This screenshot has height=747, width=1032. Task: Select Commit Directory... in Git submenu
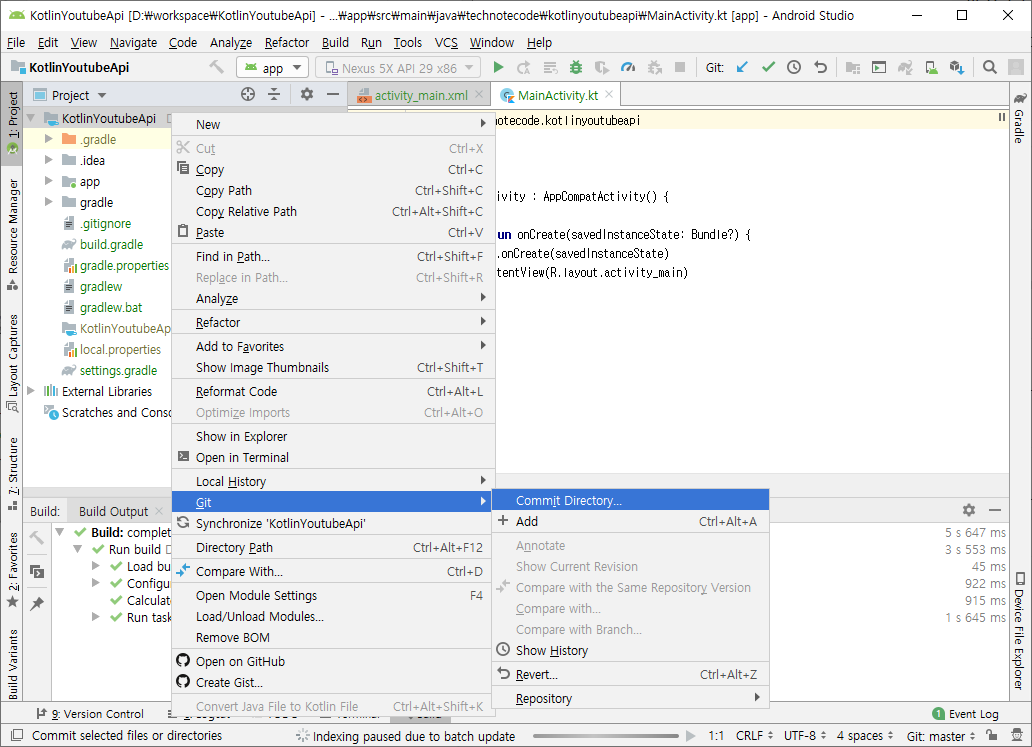pos(631,500)
